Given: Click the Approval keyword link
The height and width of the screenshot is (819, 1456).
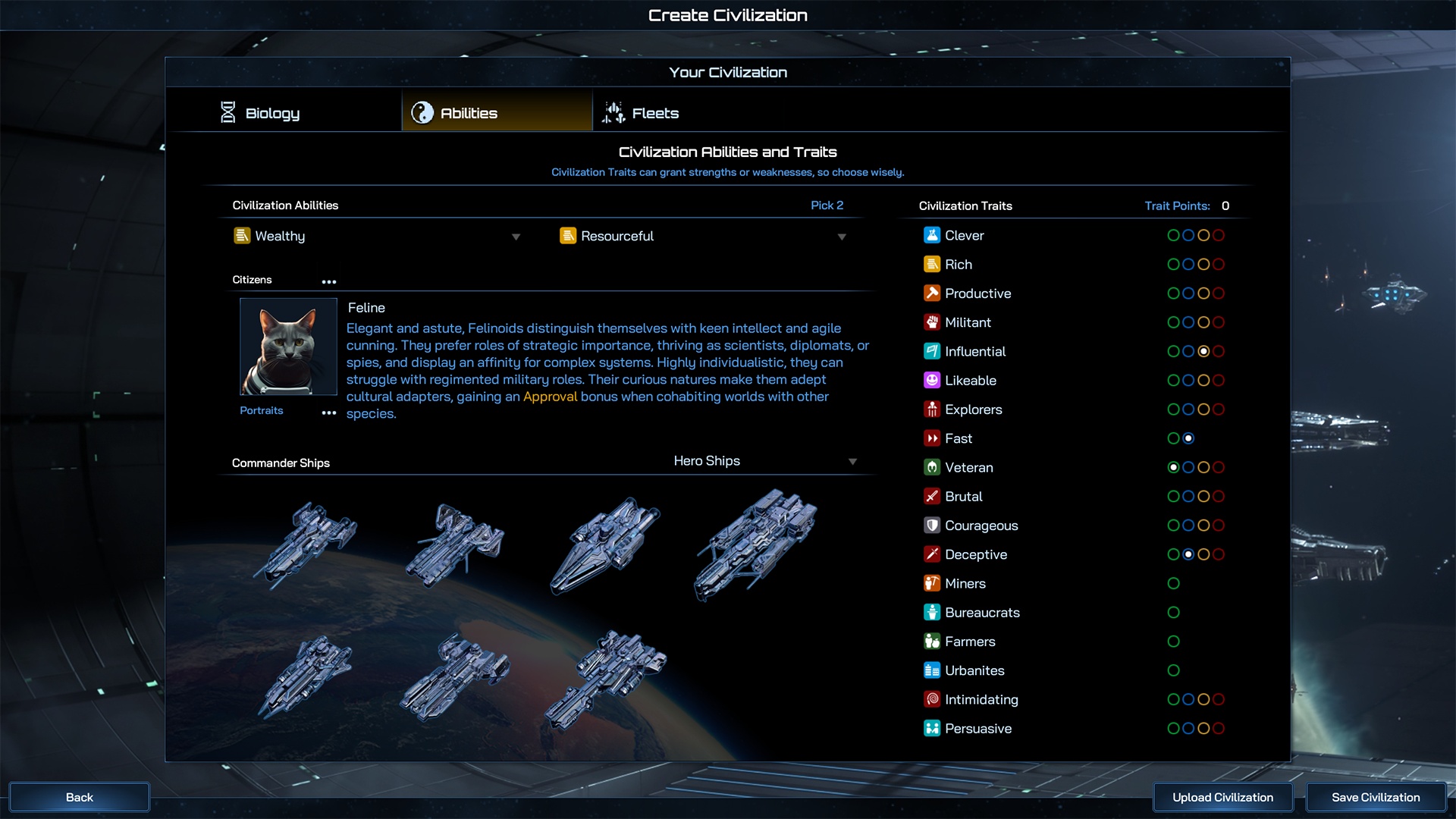Looking at the screenshot, I should (550, 397).
